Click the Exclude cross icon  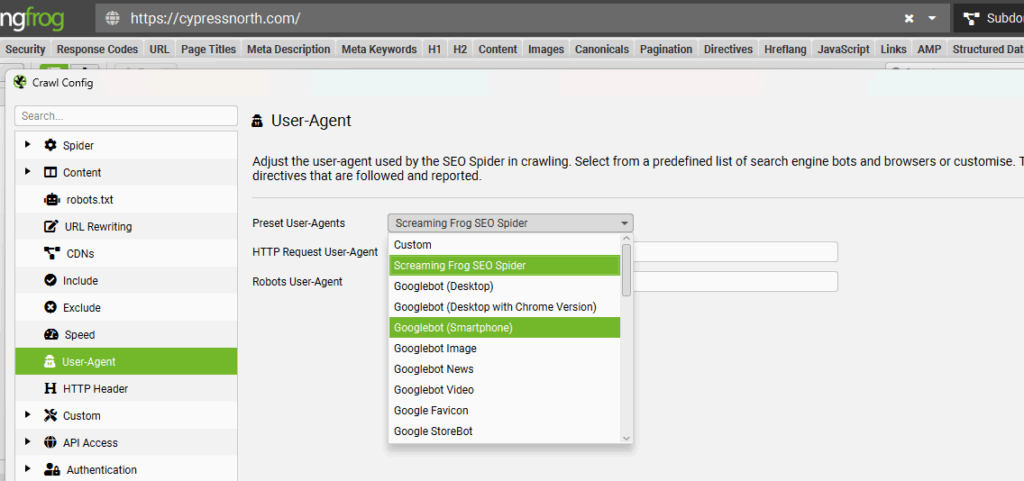[x=50, y=307]
